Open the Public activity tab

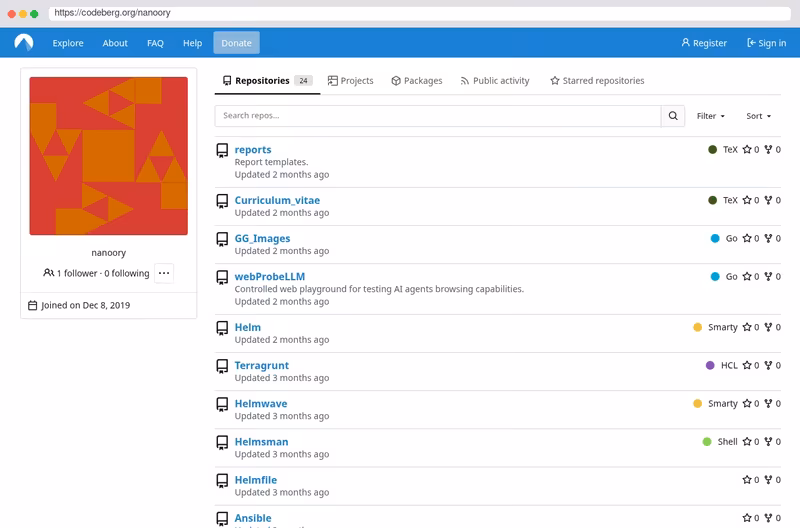pos(495,81)
